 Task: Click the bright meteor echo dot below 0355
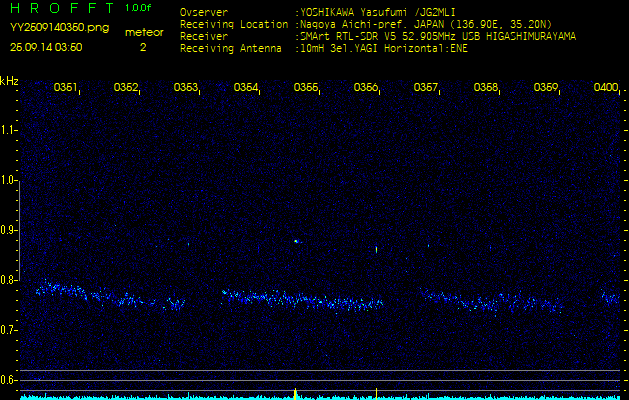pos(295,241)
